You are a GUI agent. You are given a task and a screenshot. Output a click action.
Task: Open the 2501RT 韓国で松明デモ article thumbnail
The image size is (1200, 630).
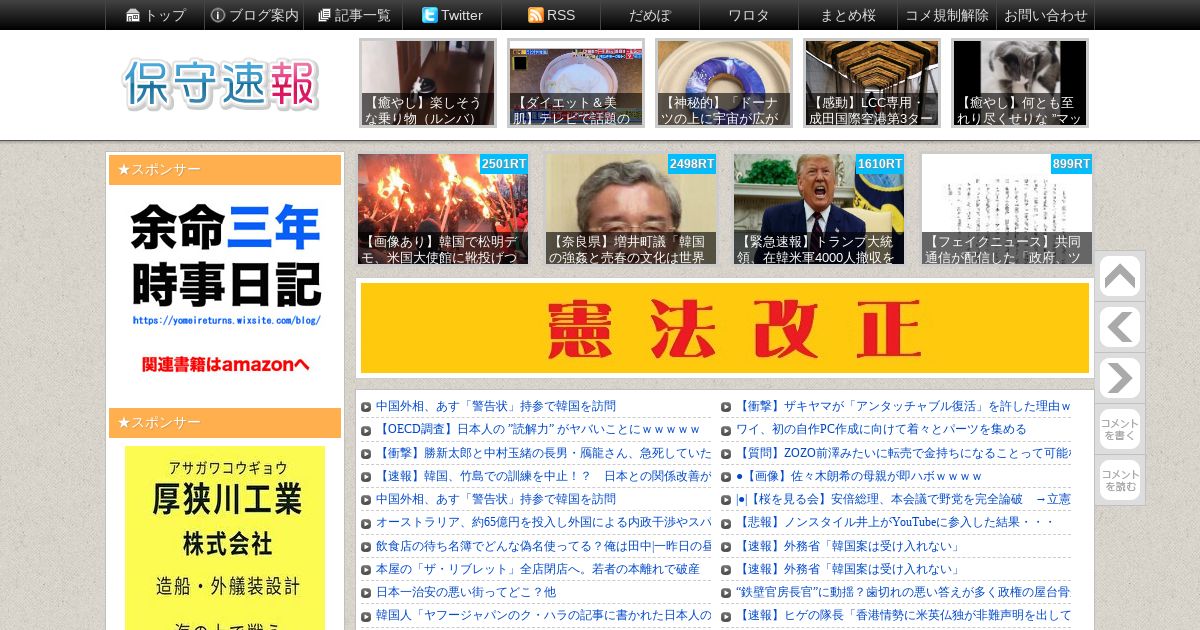click(443, 209)
